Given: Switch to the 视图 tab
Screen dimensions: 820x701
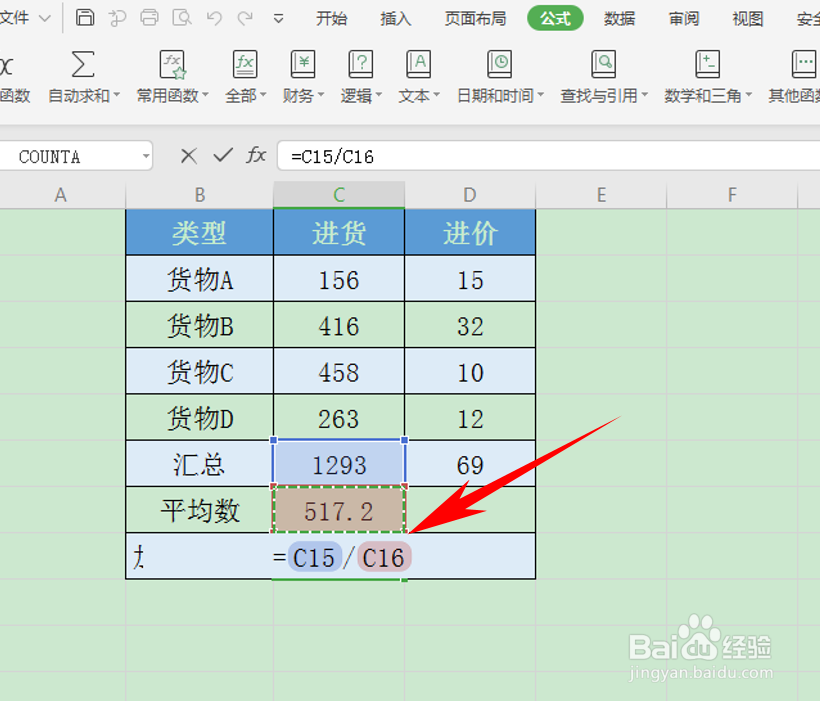Looking at the screenshot, I should pos(748,19).
